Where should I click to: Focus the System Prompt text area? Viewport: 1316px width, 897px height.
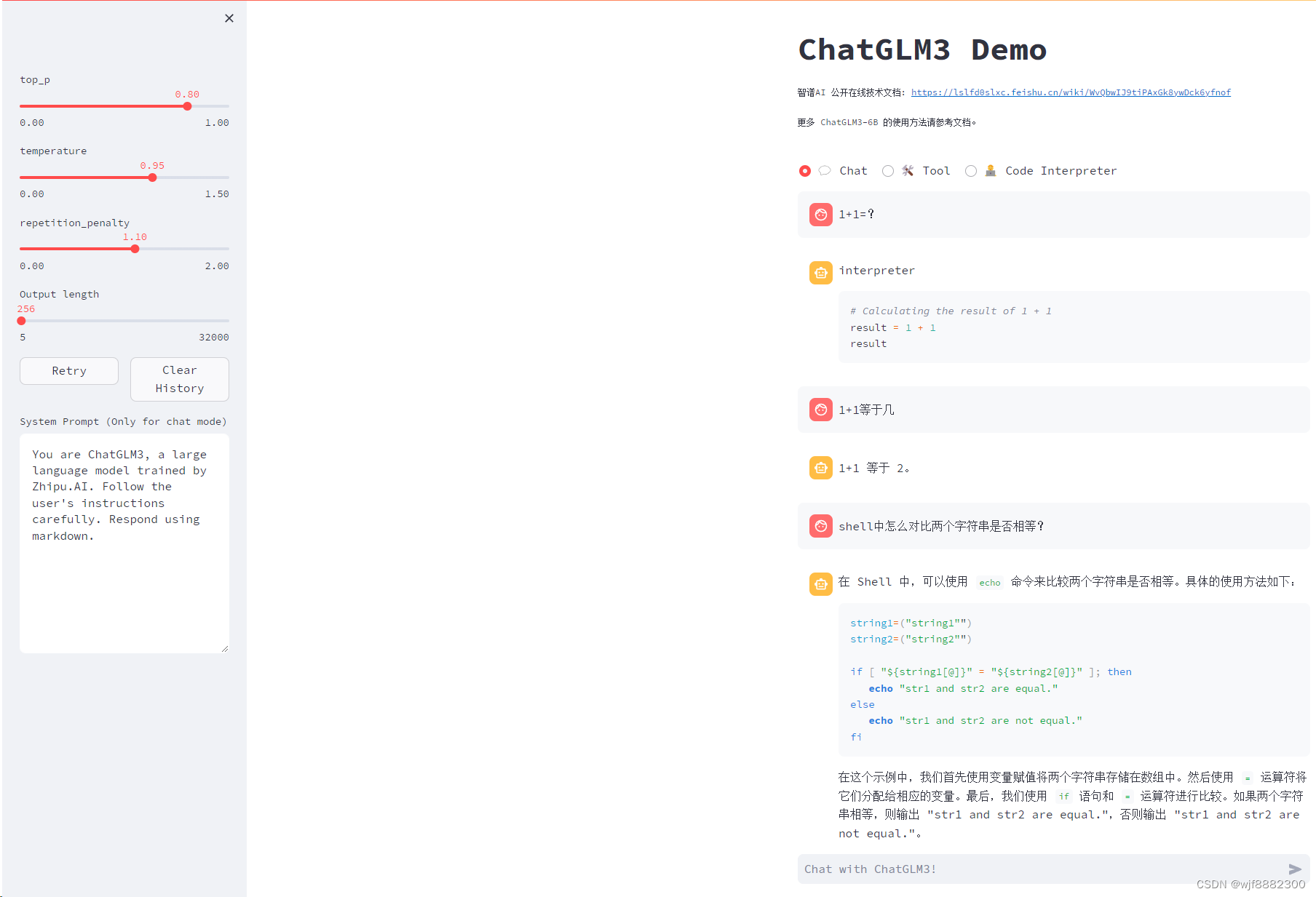coord(124,543)
